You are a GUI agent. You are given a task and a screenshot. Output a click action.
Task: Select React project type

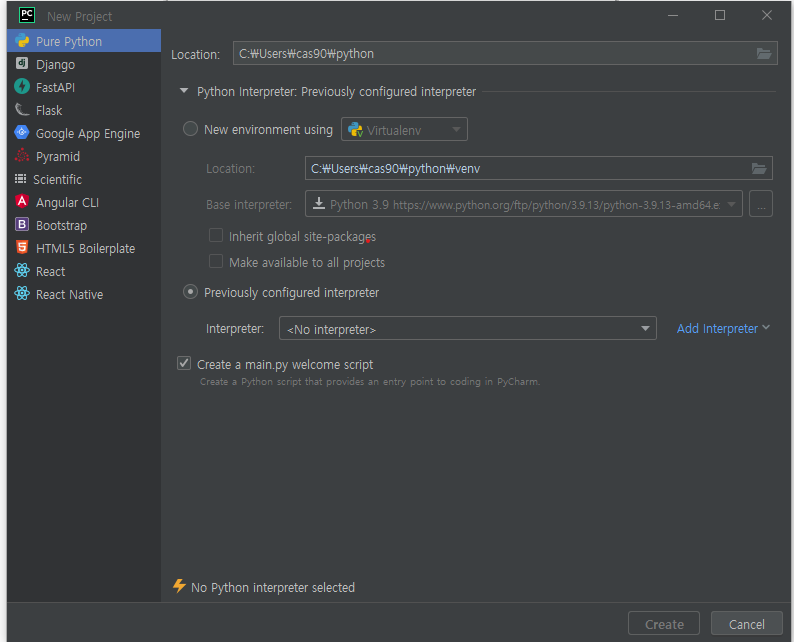pos(84,271)
